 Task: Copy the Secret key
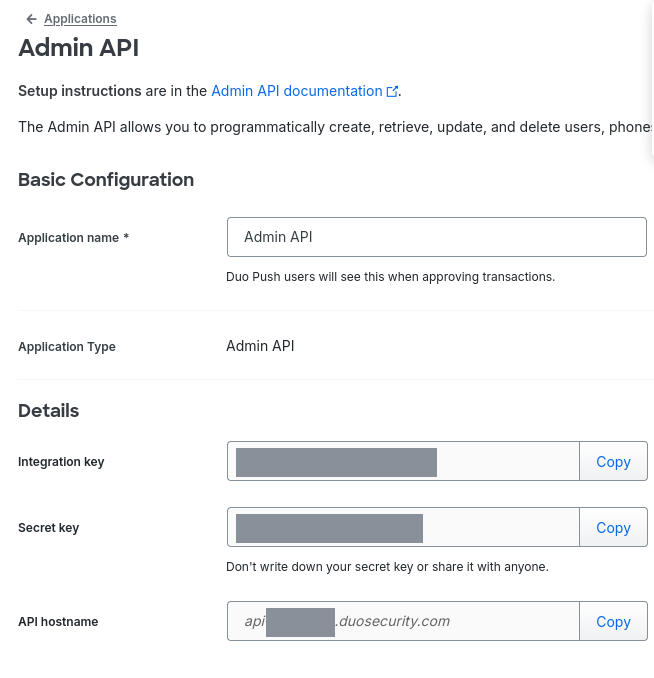pyautogui.click(x=613, y=527)
